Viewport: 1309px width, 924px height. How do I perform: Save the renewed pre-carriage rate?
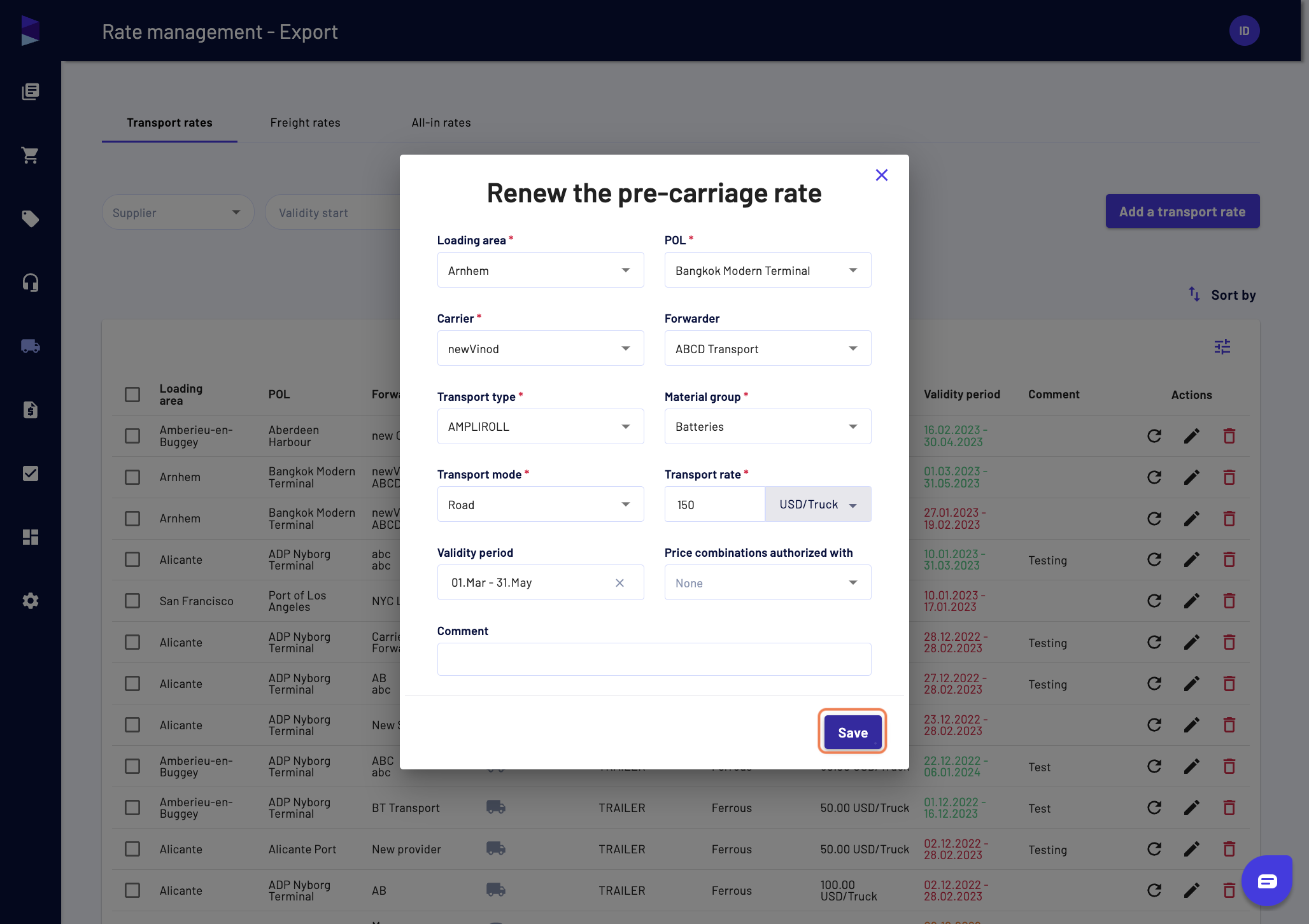pyautogui.click(x=853, y=732)
